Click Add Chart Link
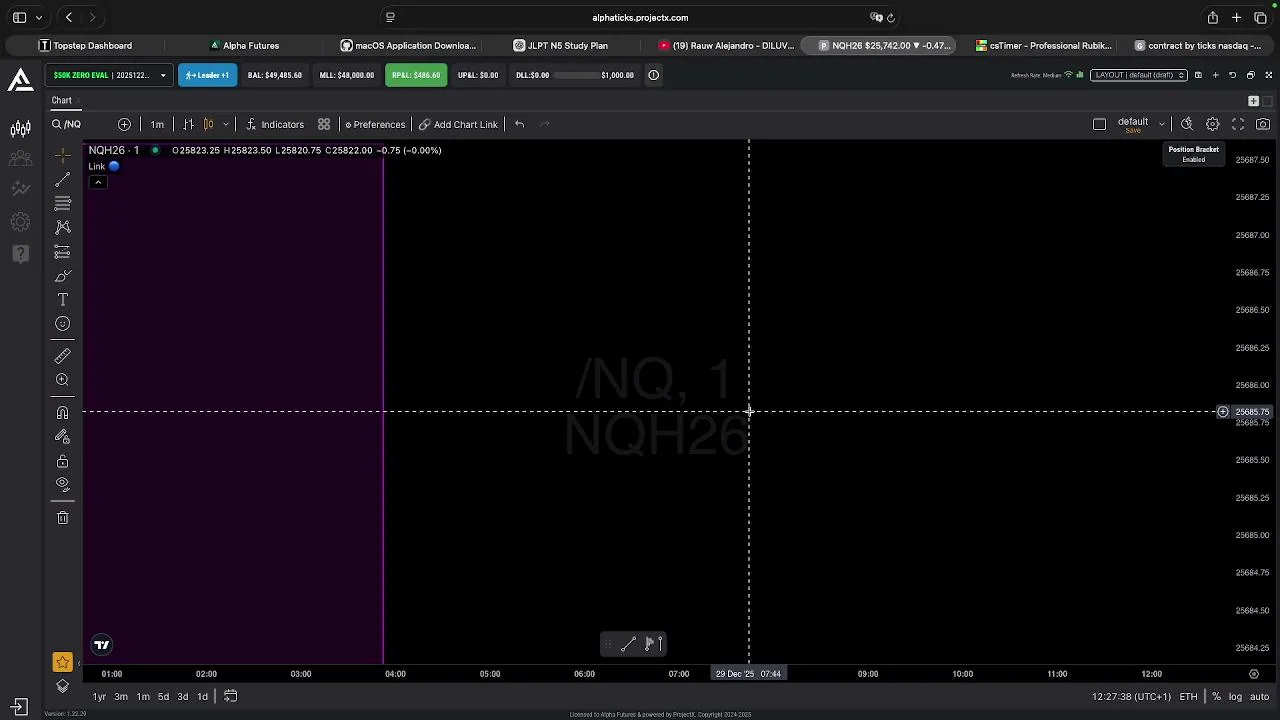Image resolution: width=1280 pixels, height=720 pixels. [x=458, y=124]
